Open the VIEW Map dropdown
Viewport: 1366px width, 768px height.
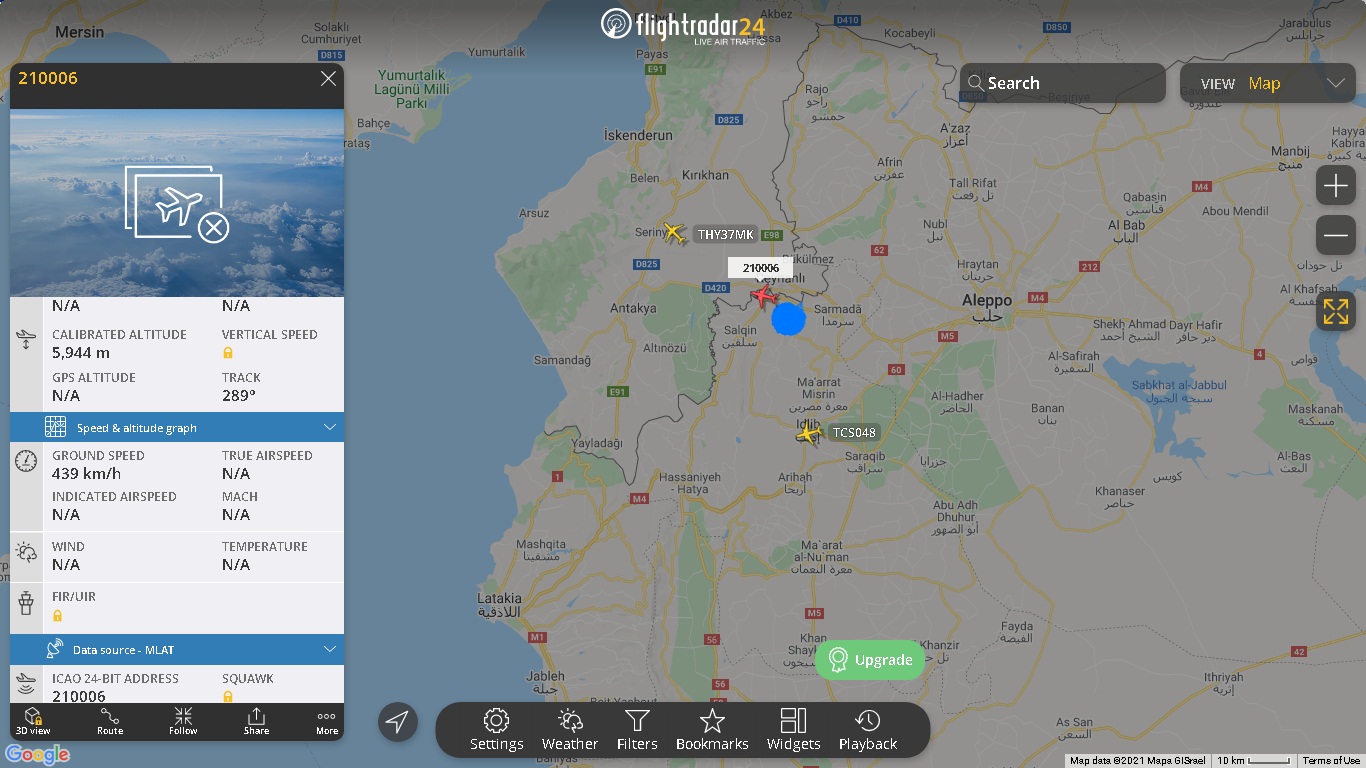tap(1268, 83)
